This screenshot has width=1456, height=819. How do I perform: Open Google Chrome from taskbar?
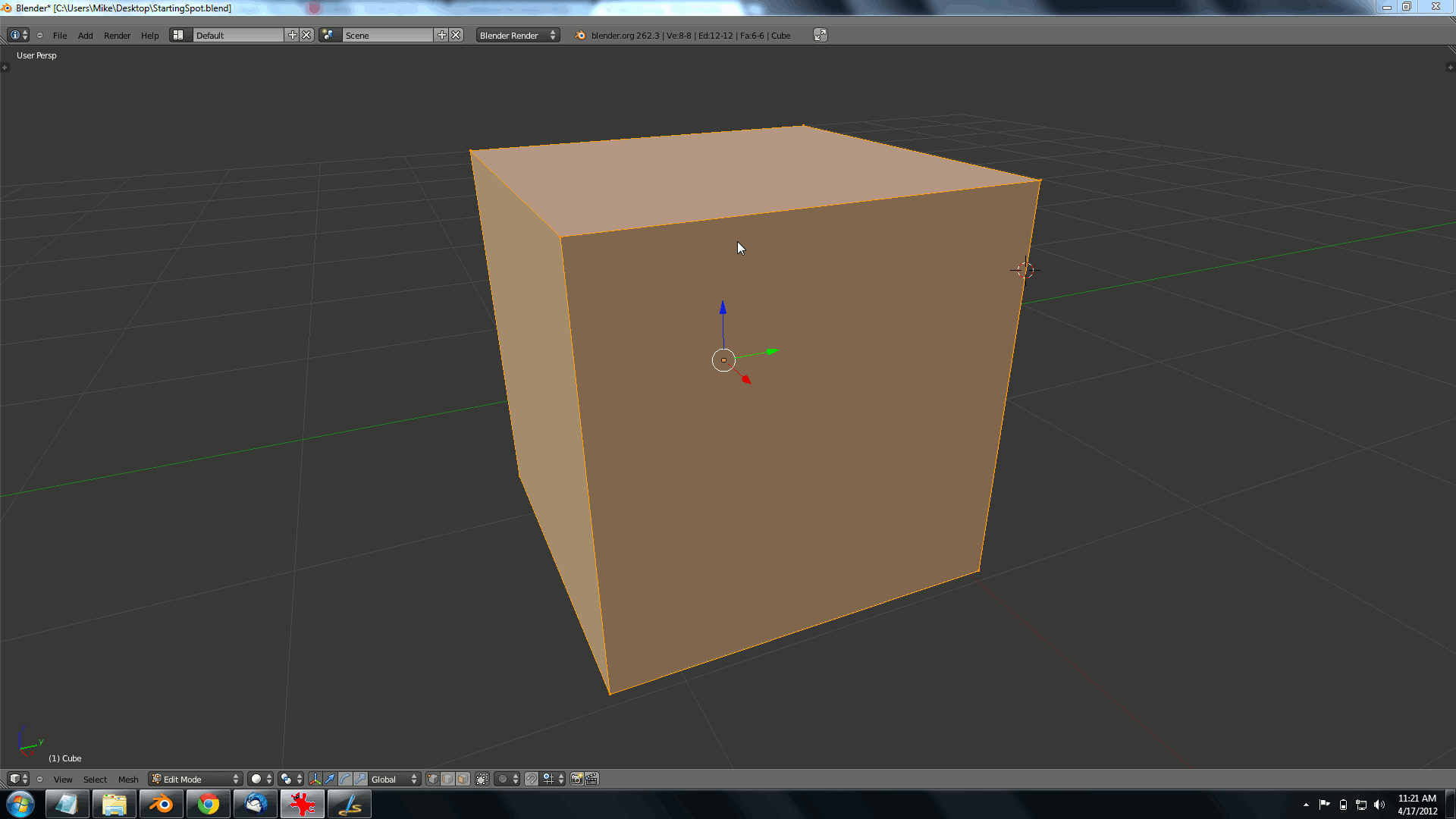[208, 805]
